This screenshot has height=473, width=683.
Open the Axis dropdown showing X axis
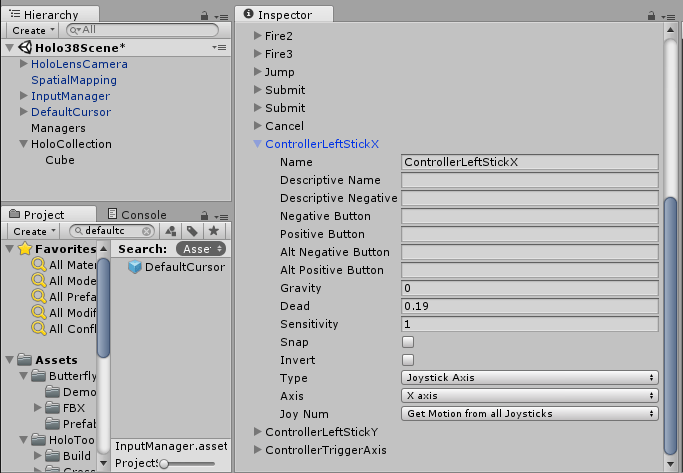click(529, 396)
